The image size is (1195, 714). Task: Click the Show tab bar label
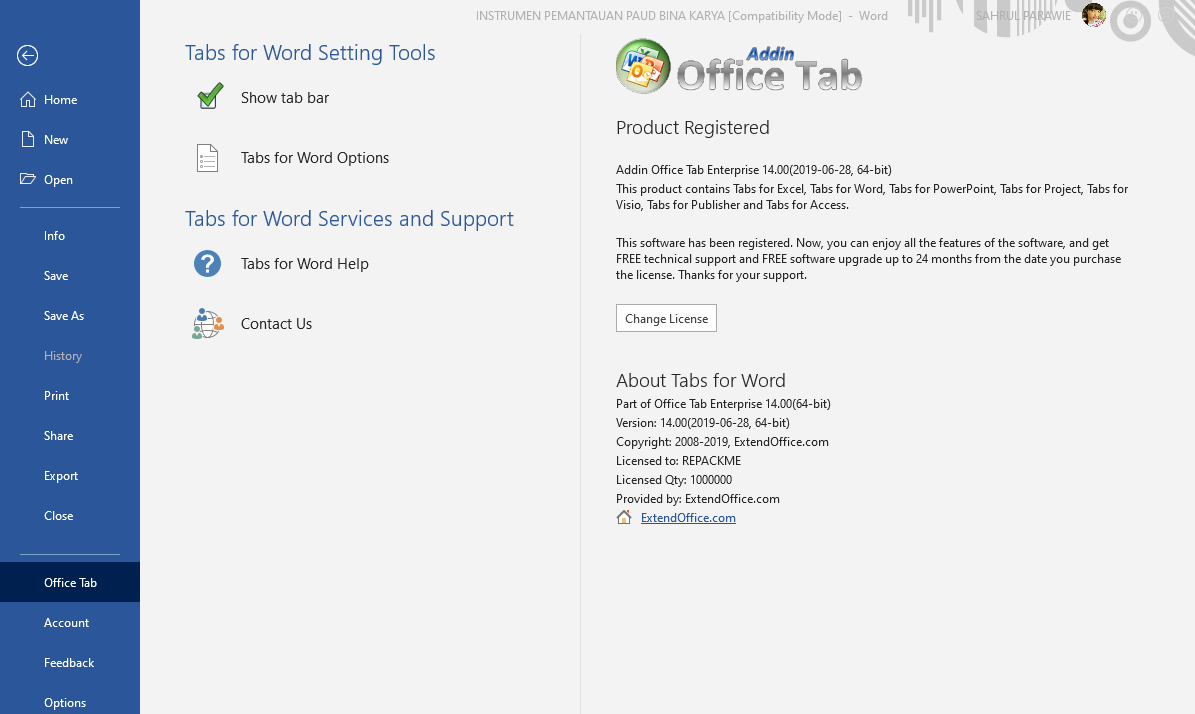point(285,98)
